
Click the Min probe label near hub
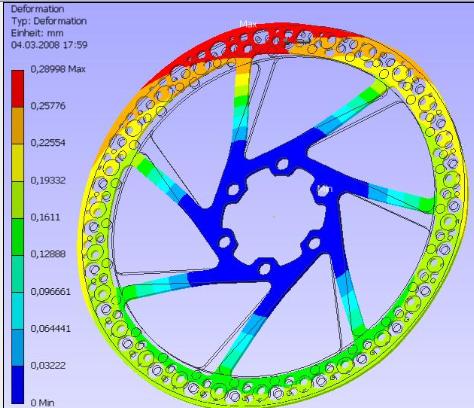click(325, 189)
